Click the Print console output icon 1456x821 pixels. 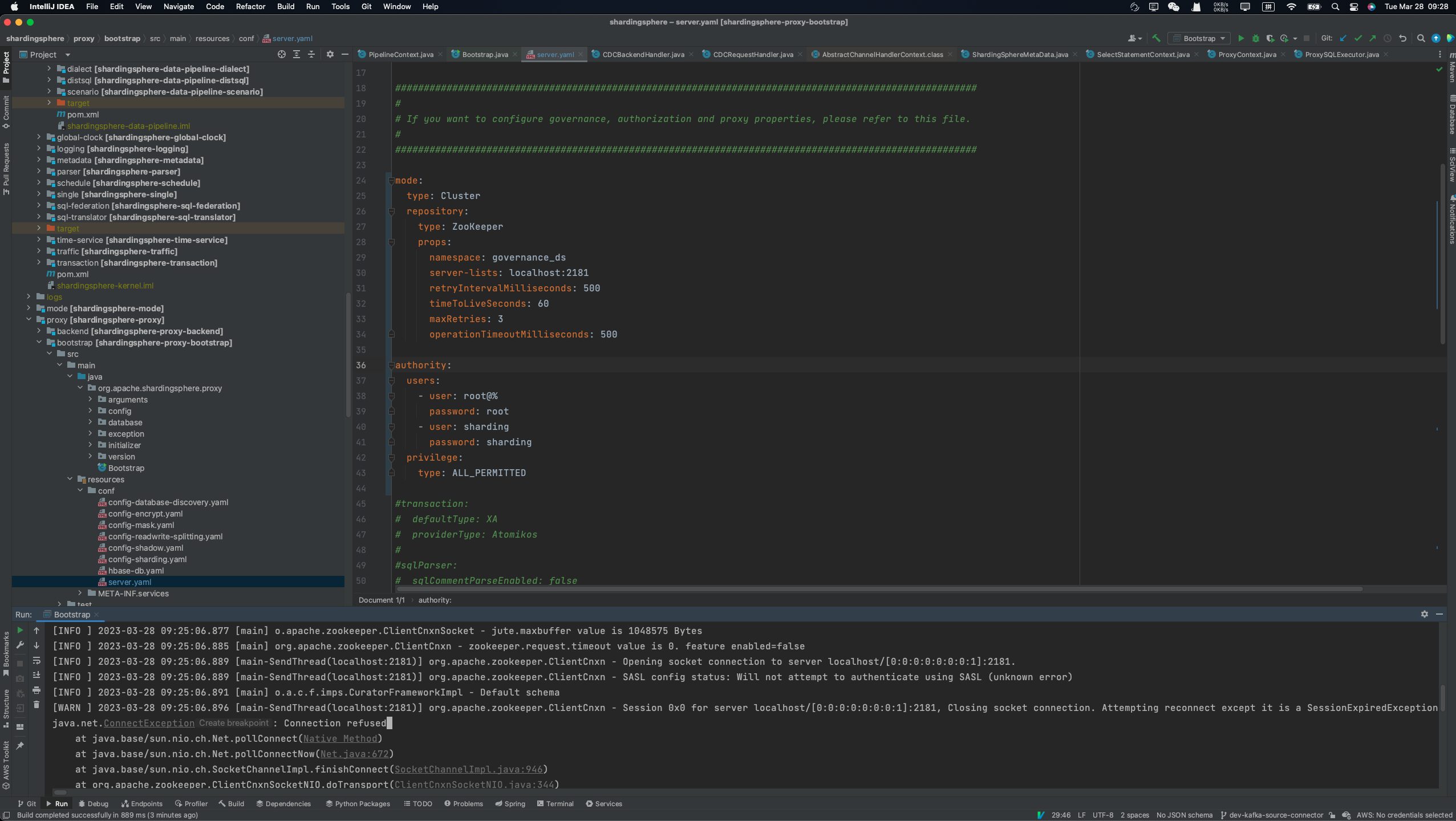[x=36, y=690]
